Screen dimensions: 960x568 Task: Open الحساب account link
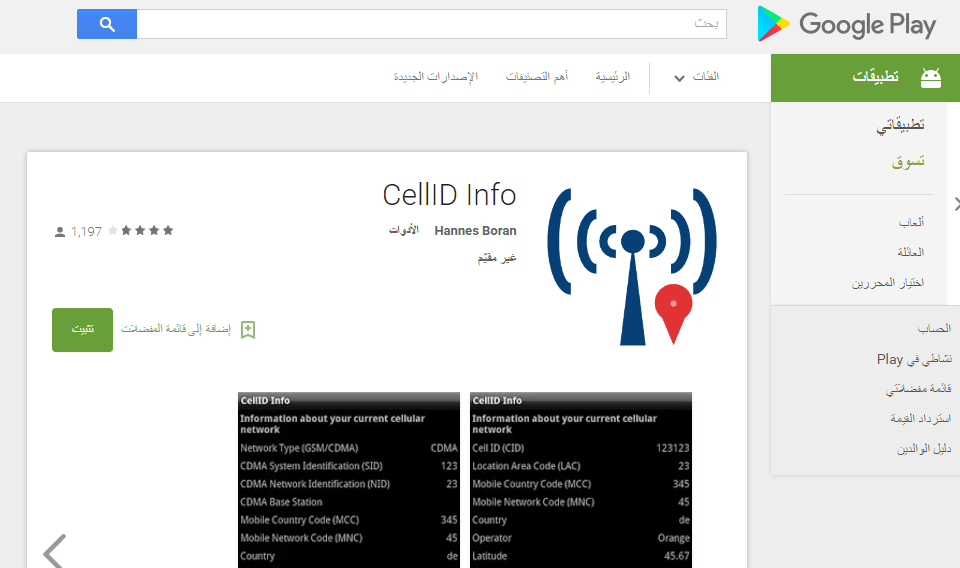934,329
